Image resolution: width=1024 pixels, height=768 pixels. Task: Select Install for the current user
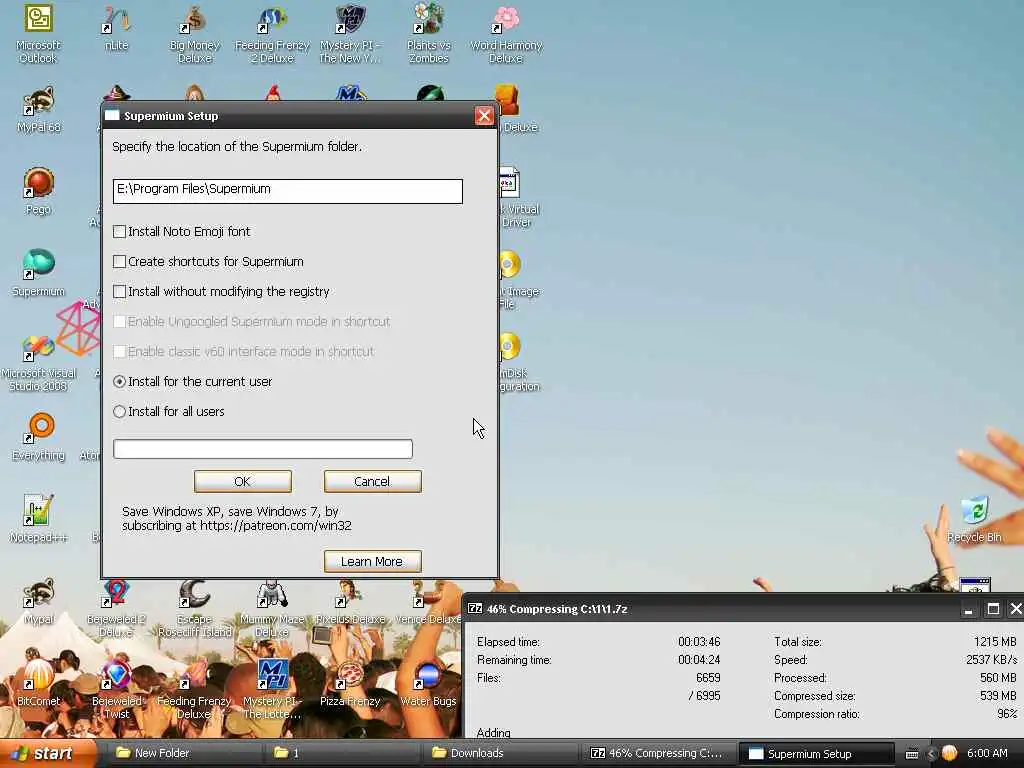[x=120, y=382]
